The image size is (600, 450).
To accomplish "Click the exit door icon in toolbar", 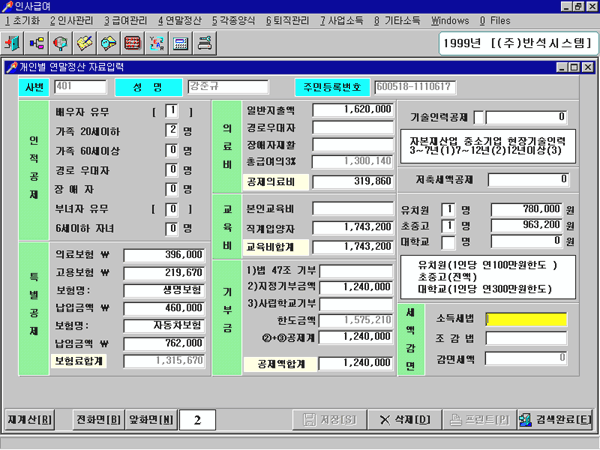I will 14,44.
